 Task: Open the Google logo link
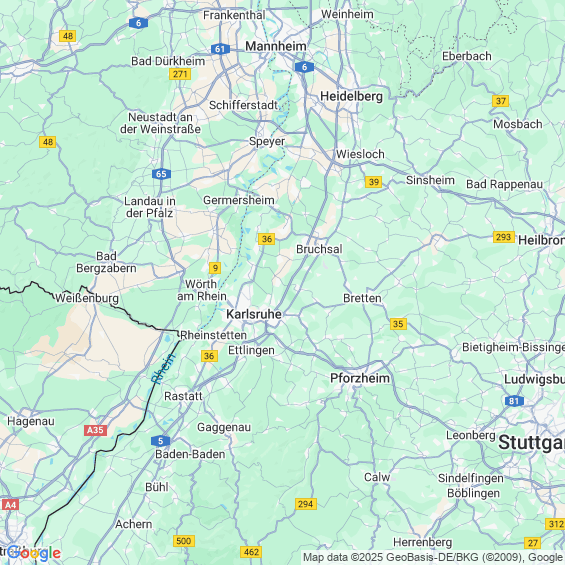34,553
